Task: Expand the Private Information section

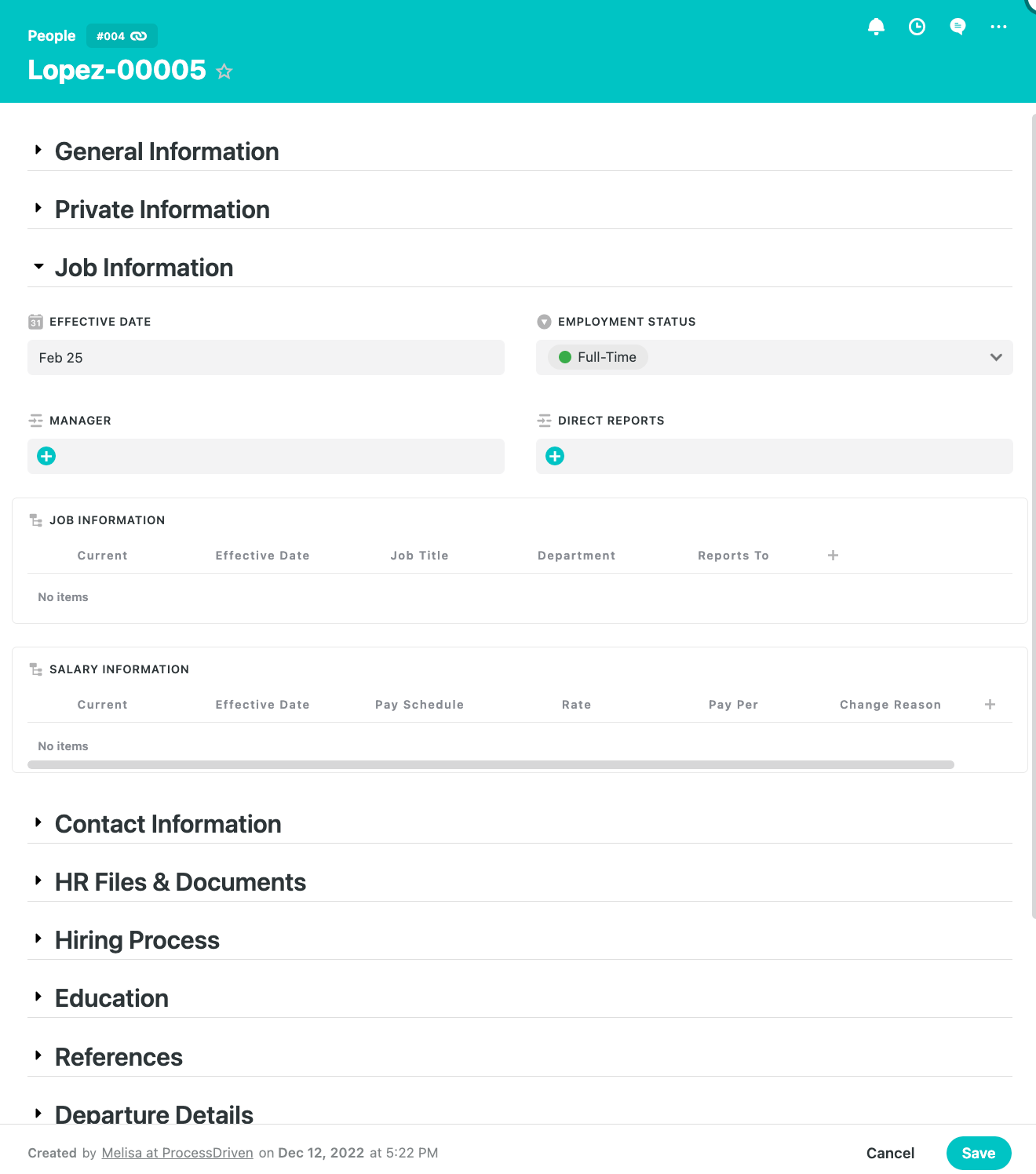Action: click(38, 208)
